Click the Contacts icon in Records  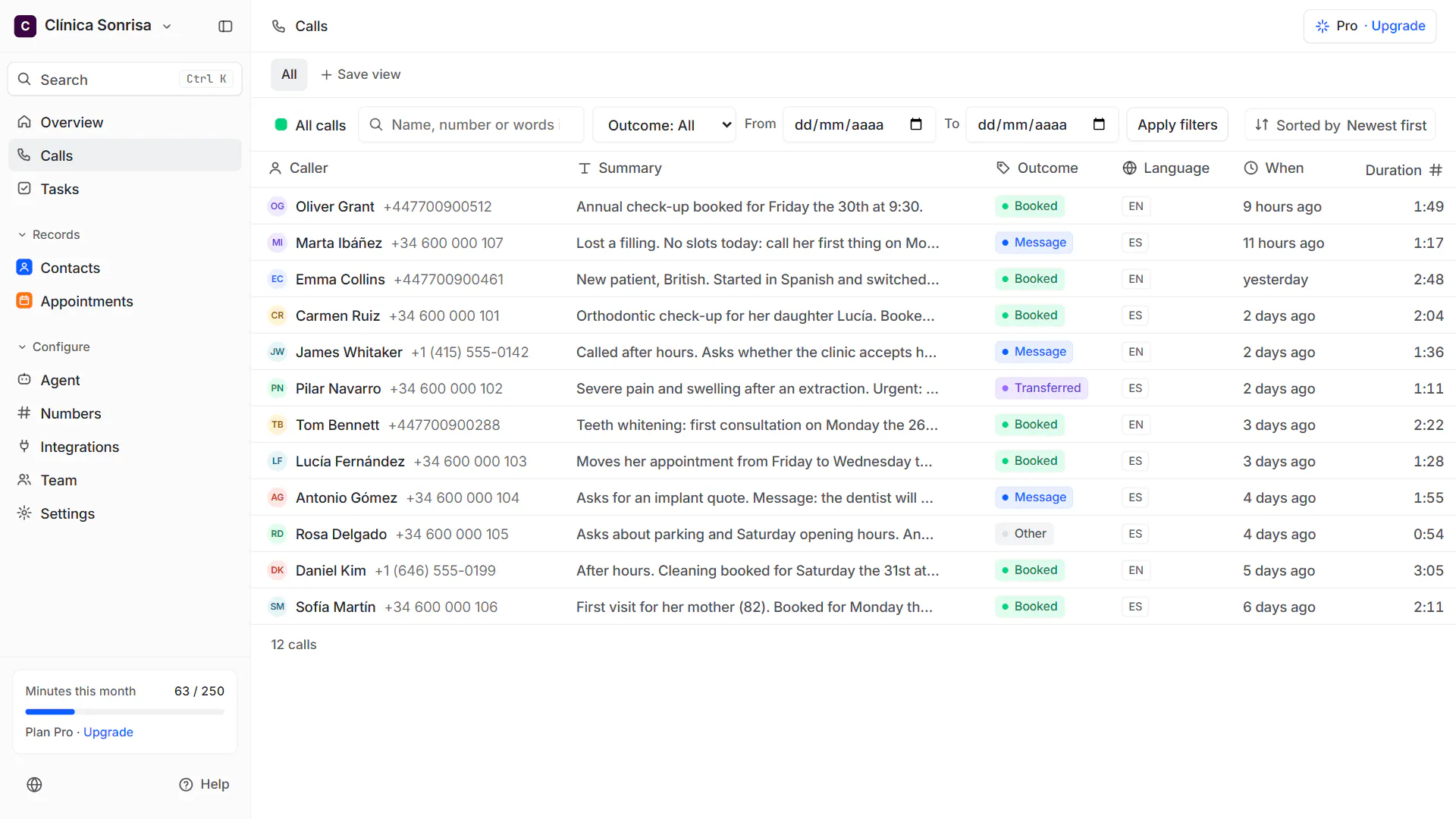(x=24, y=268)
